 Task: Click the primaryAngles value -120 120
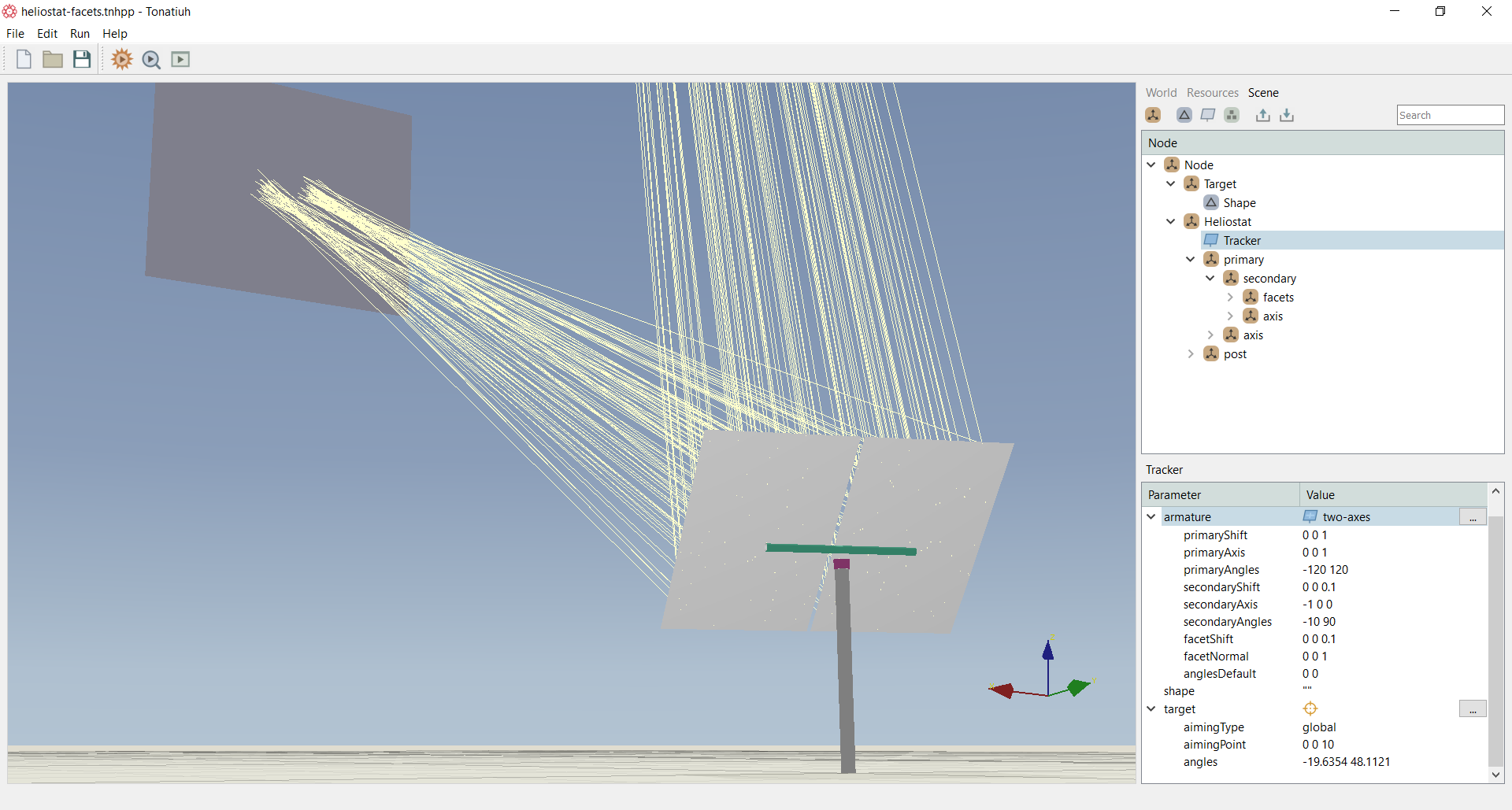[x=1325, y=570]
